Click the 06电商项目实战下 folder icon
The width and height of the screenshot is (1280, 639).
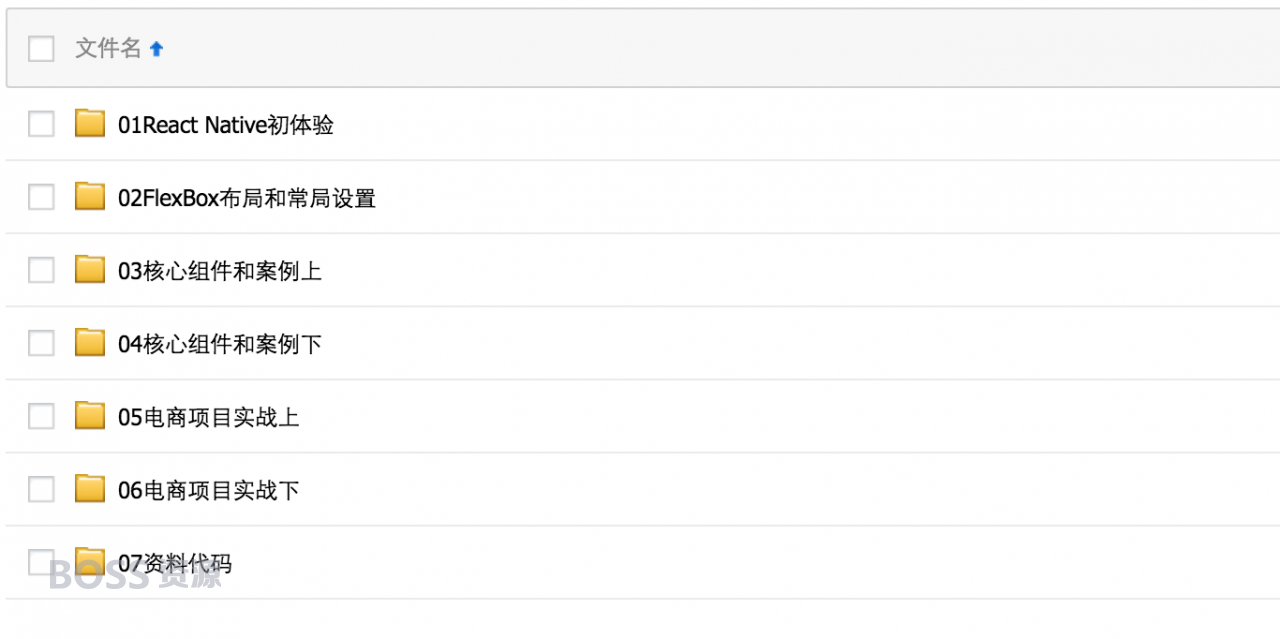click(90, 489)
